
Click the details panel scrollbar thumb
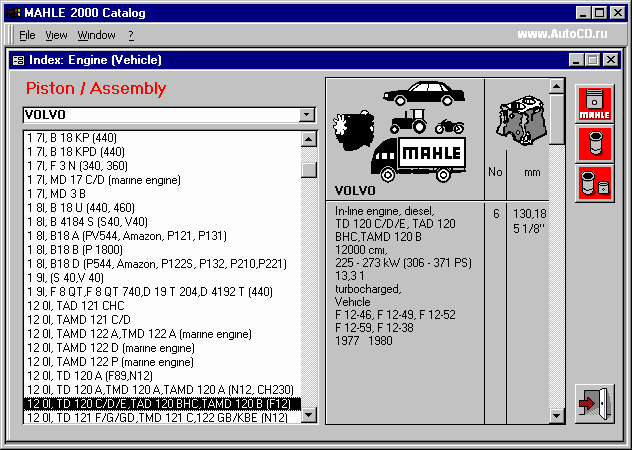point(557,119)
